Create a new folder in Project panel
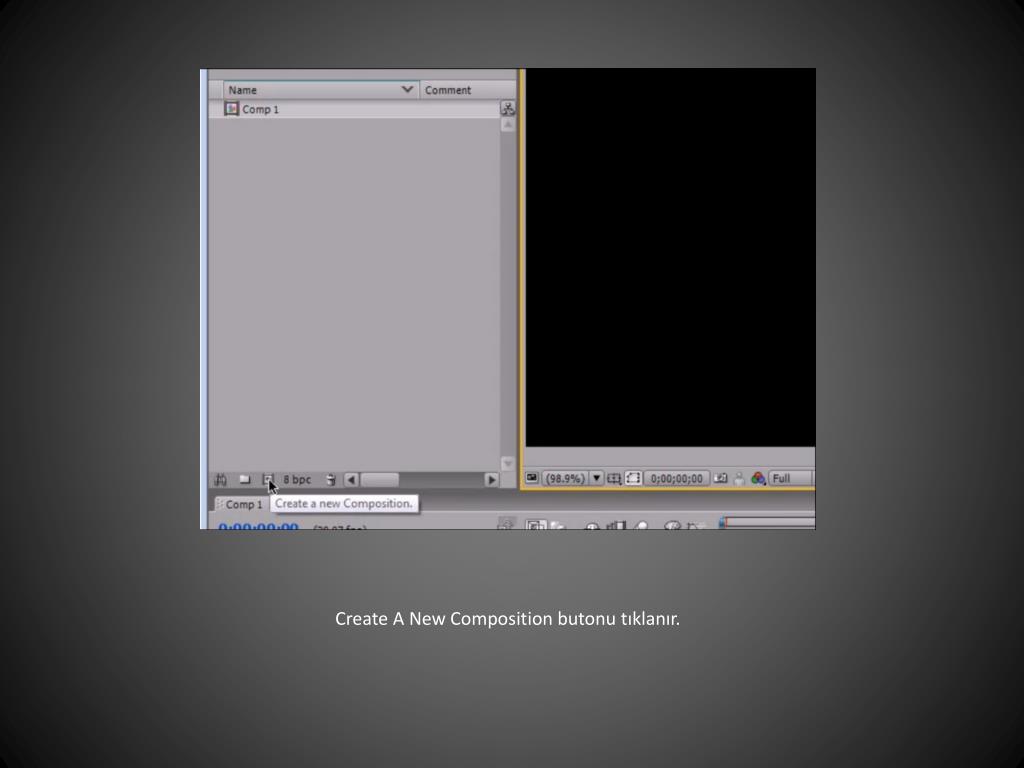 coord(245,479)
